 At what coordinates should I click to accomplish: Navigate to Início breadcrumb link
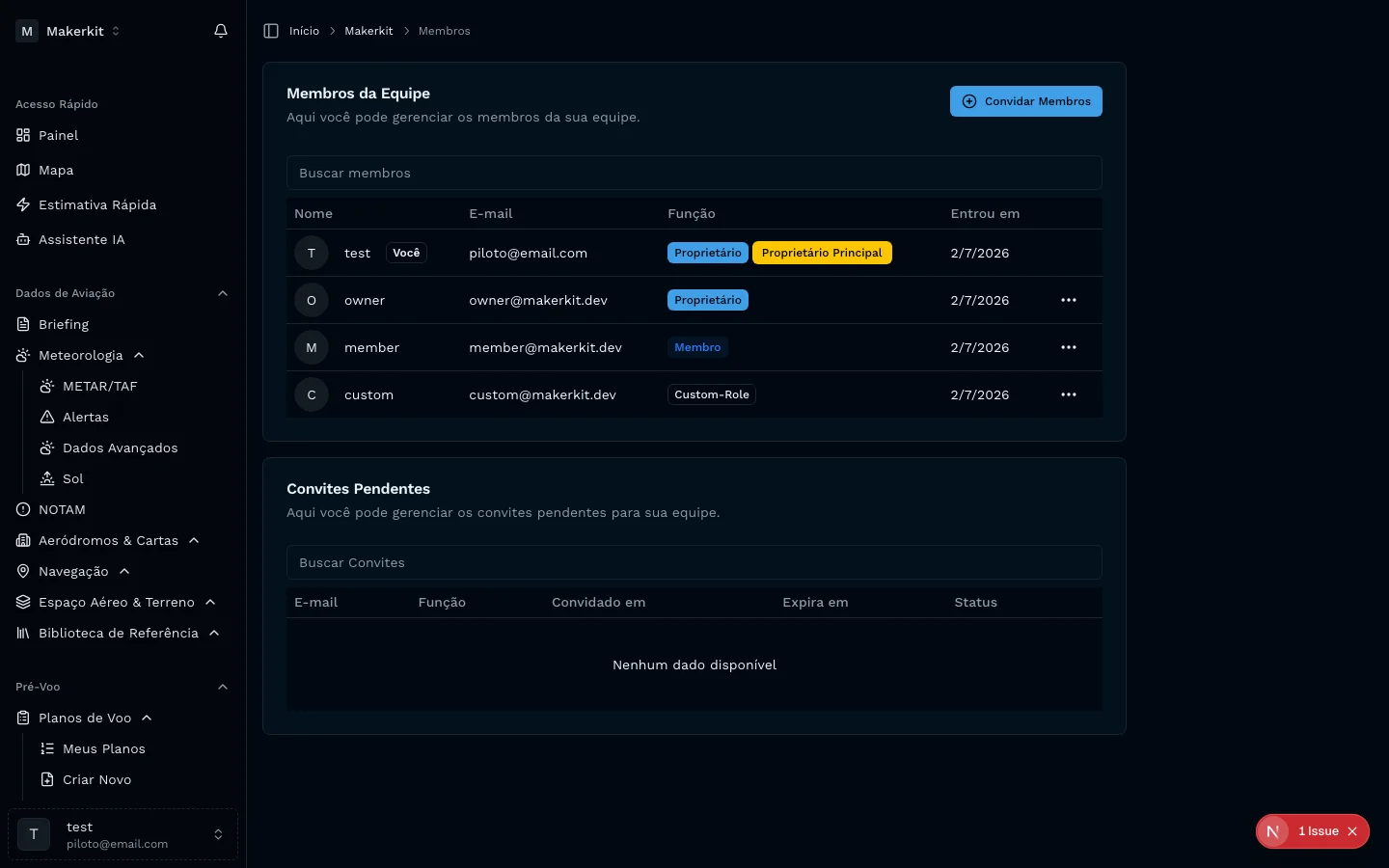click(304, 31)
